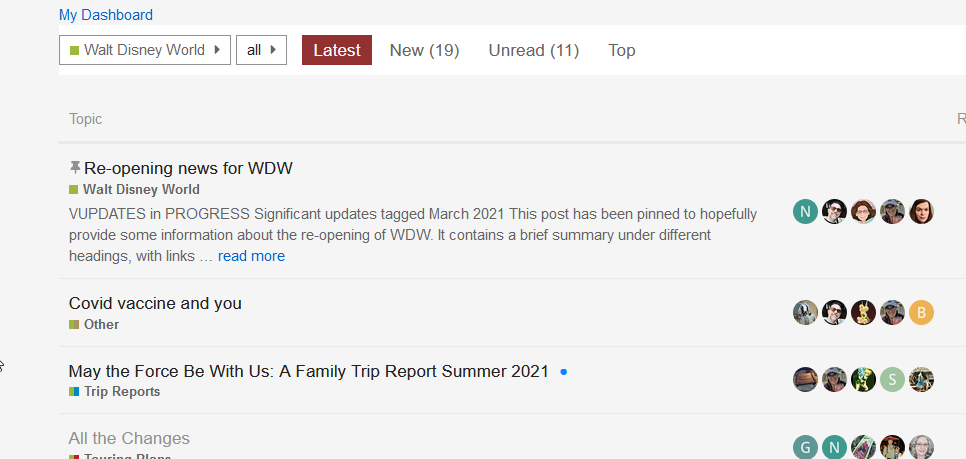Click the orange B avatar on Covid vaccine row
Image resolution: width=966 pixels, height=459 pixels.
tap(921, 313)
